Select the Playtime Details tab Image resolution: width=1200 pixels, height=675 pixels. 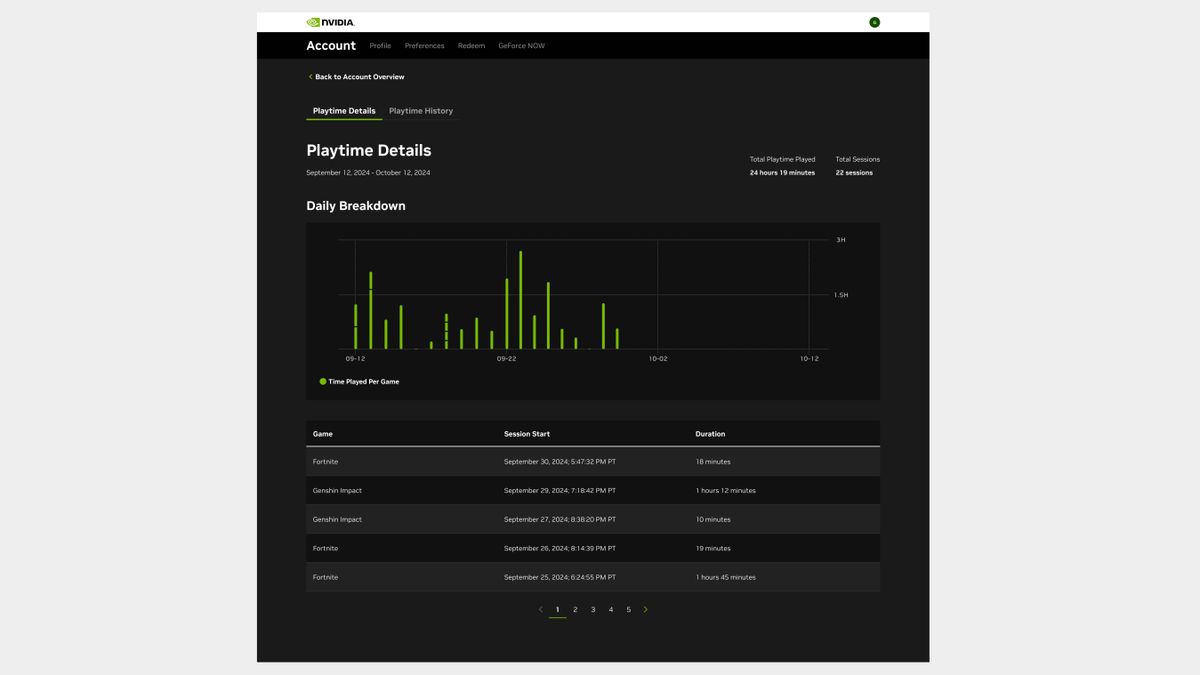[343, 110]
